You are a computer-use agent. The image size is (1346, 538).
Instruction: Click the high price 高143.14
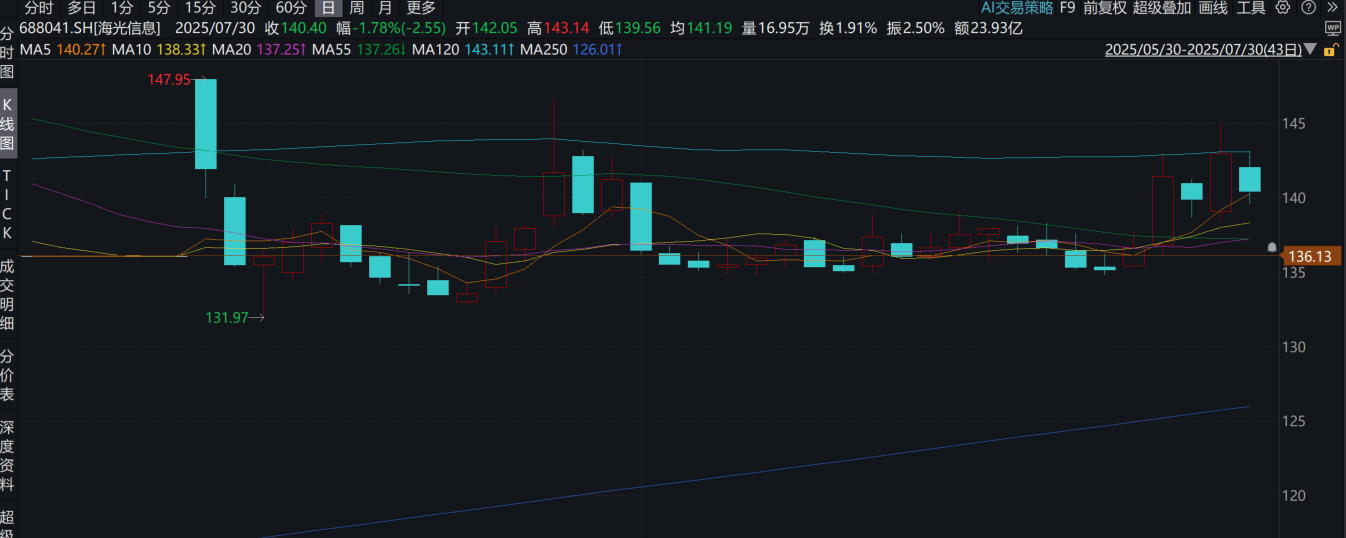(558, 28)
